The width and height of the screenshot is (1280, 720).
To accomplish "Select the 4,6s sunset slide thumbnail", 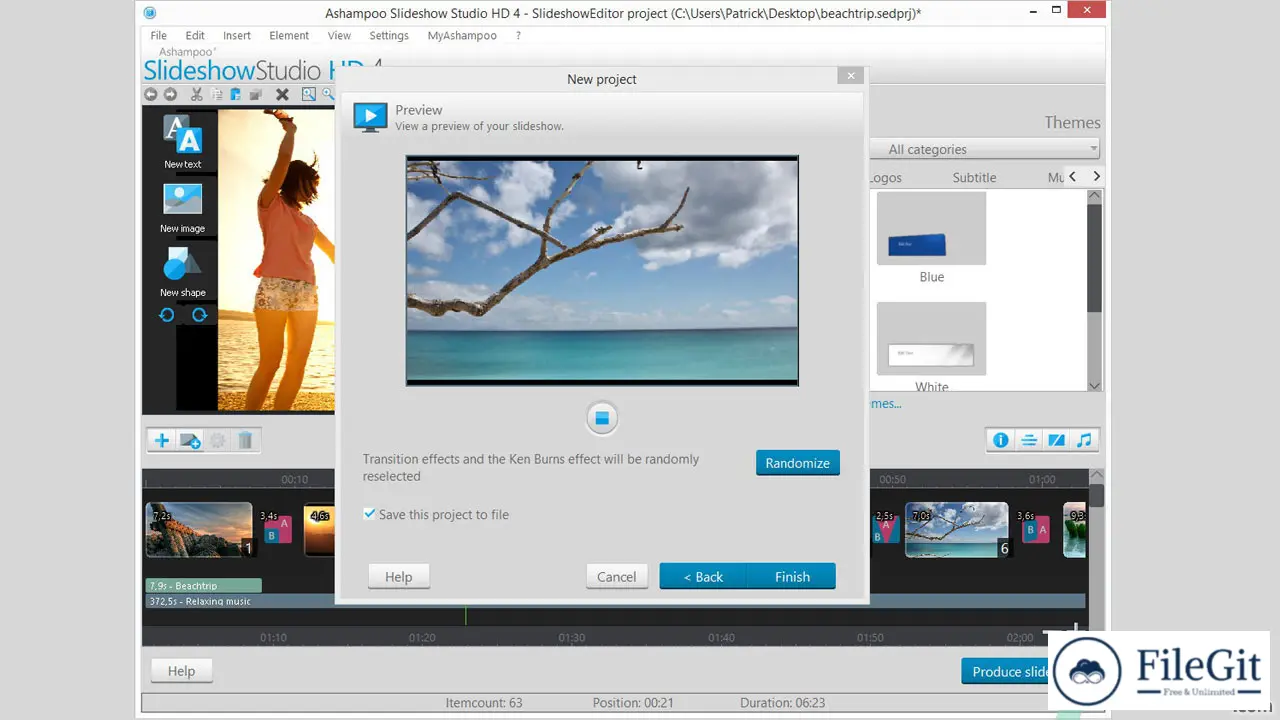I will pyautogui.click(x=319, y=529).
